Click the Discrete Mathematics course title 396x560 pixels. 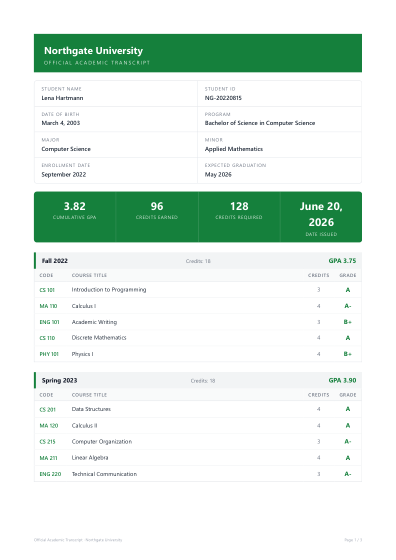point(99,338)
